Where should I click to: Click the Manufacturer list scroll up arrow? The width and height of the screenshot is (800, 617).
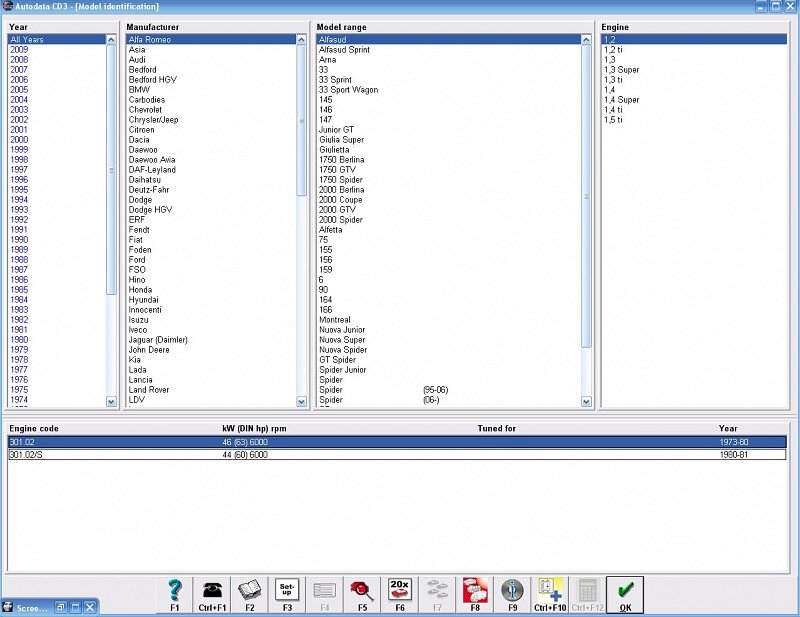(302, 40)
